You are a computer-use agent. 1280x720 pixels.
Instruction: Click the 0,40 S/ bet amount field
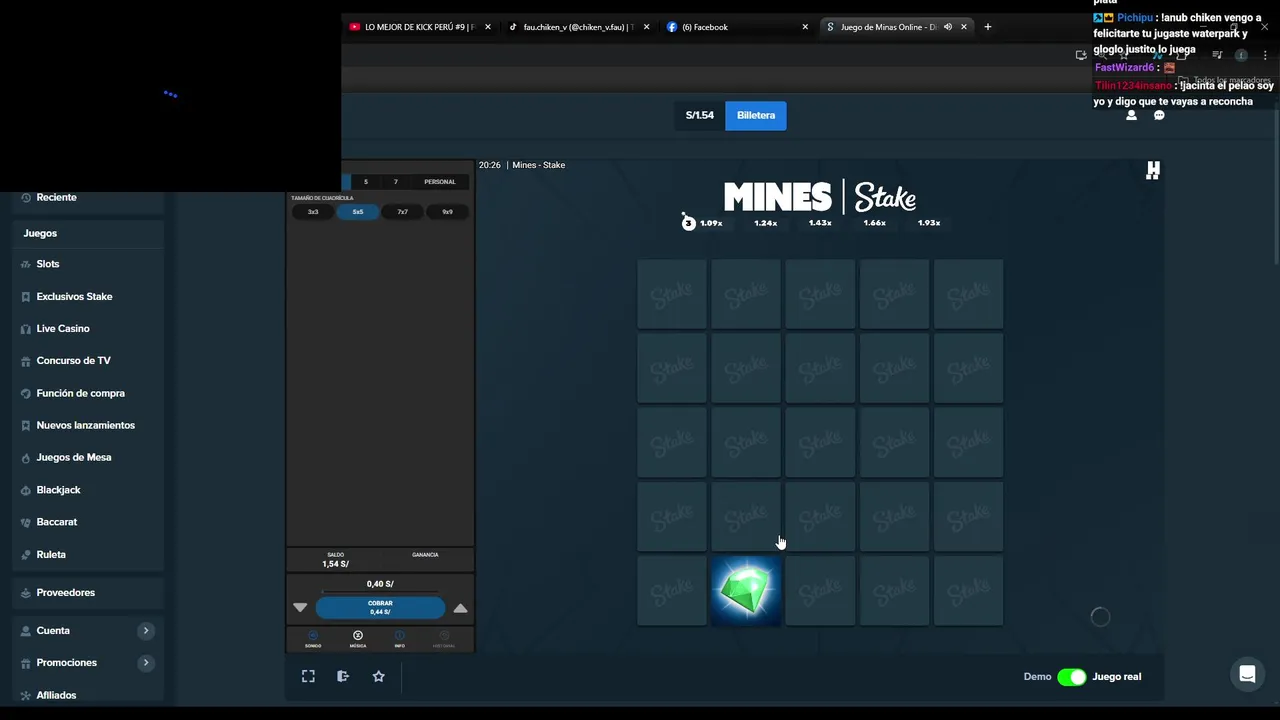(x=380, y=584)
